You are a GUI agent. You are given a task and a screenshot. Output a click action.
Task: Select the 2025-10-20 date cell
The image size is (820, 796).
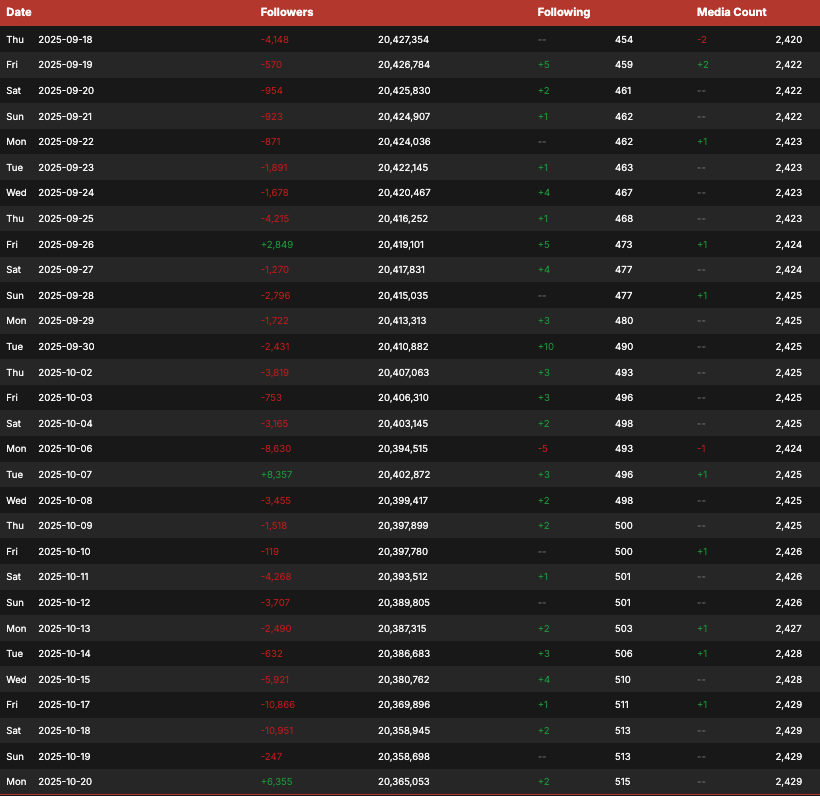(x=65, y=781)
